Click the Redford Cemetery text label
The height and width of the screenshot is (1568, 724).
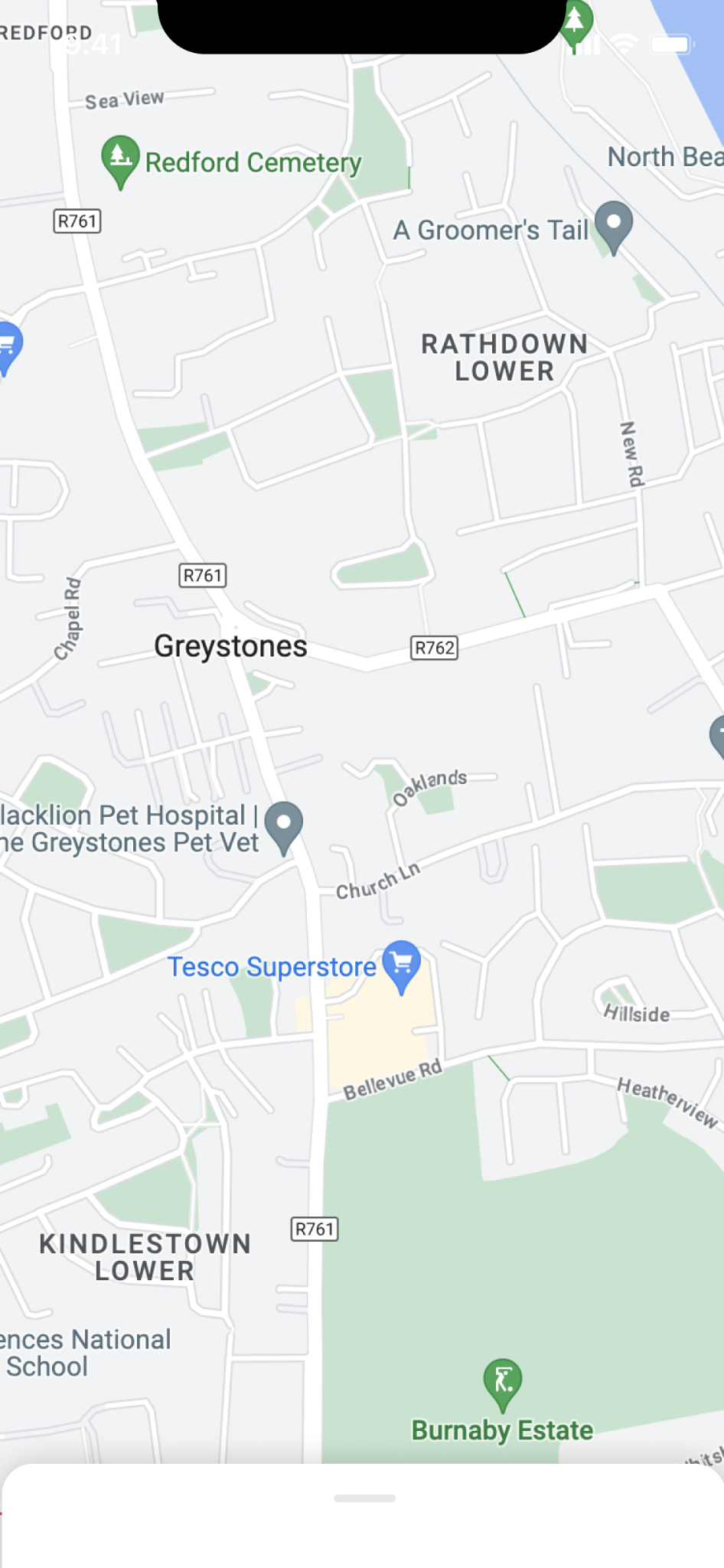click(x=253, y=162)
